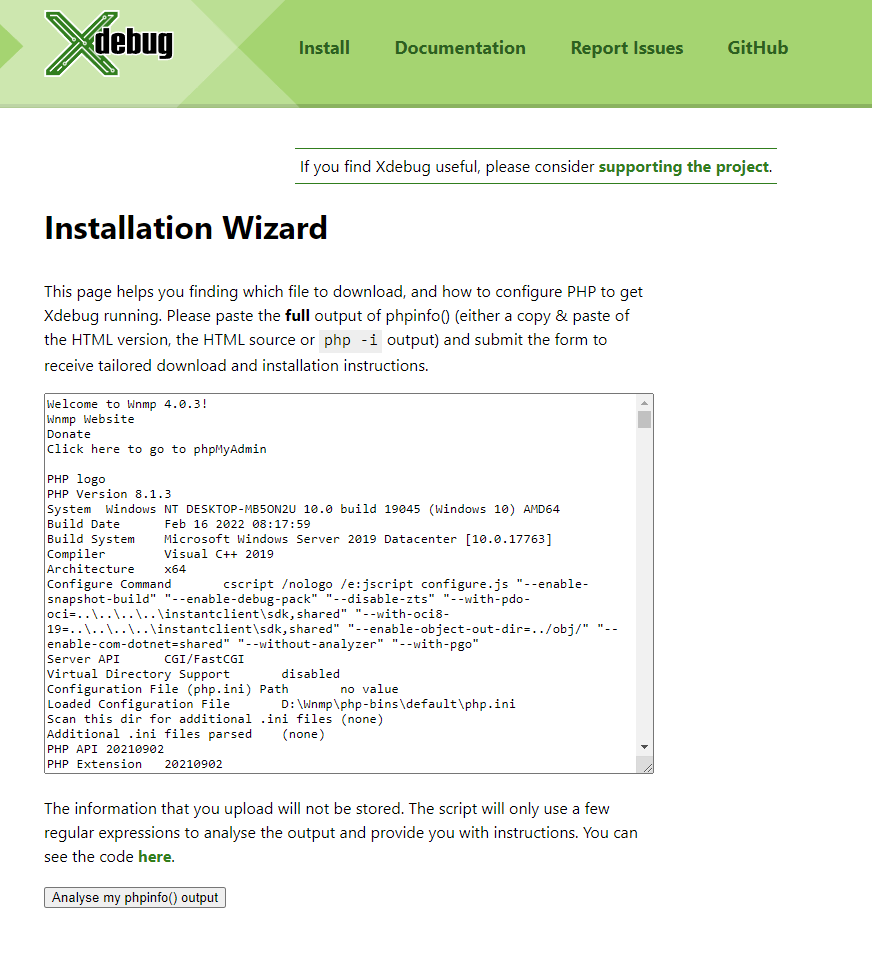Click the 'Server API CGI/FastCGI' line
The image size is (872, 957).
tap(145, 659)
